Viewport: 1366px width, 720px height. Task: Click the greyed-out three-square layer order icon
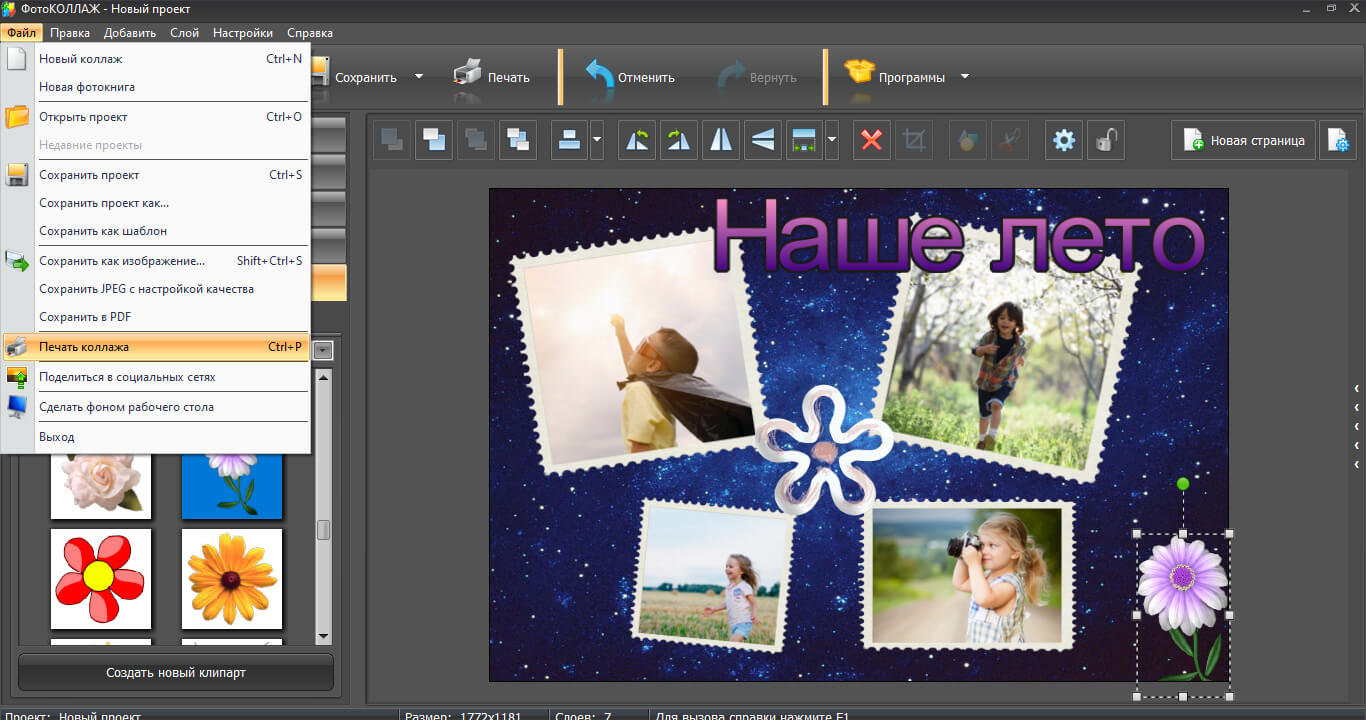[476, 140]
